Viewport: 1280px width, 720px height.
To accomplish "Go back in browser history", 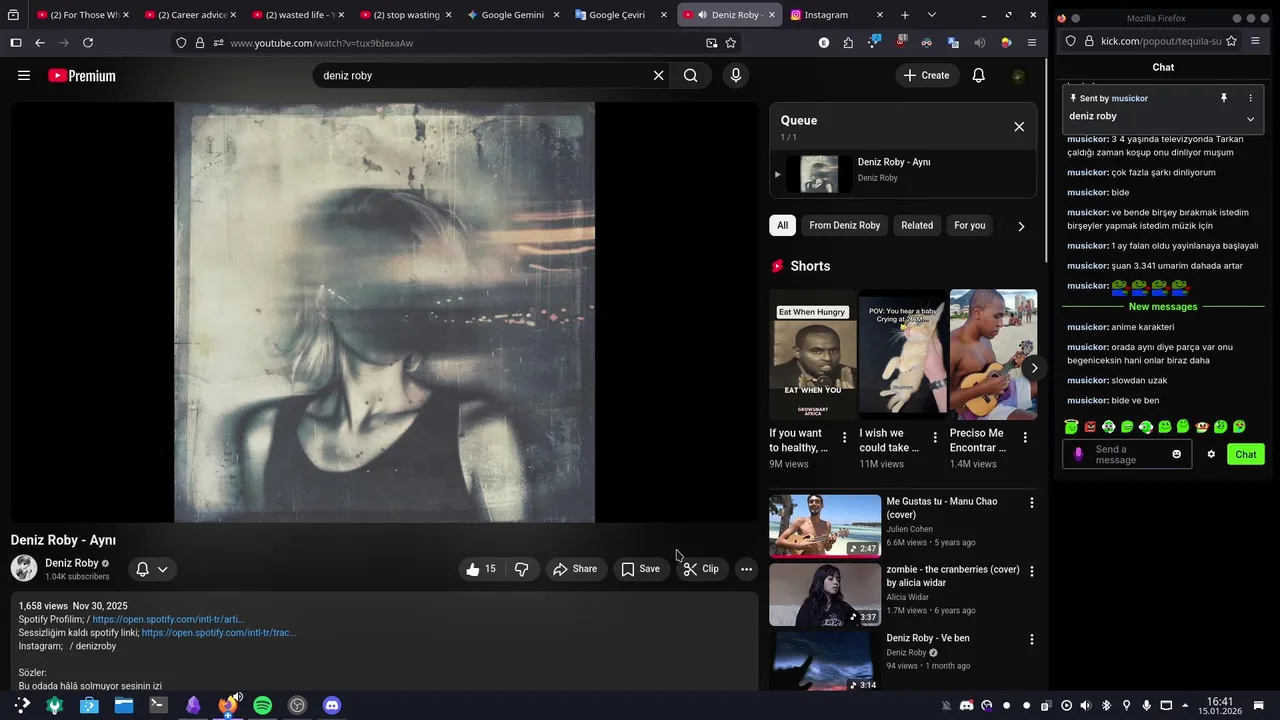I will 40,43.
